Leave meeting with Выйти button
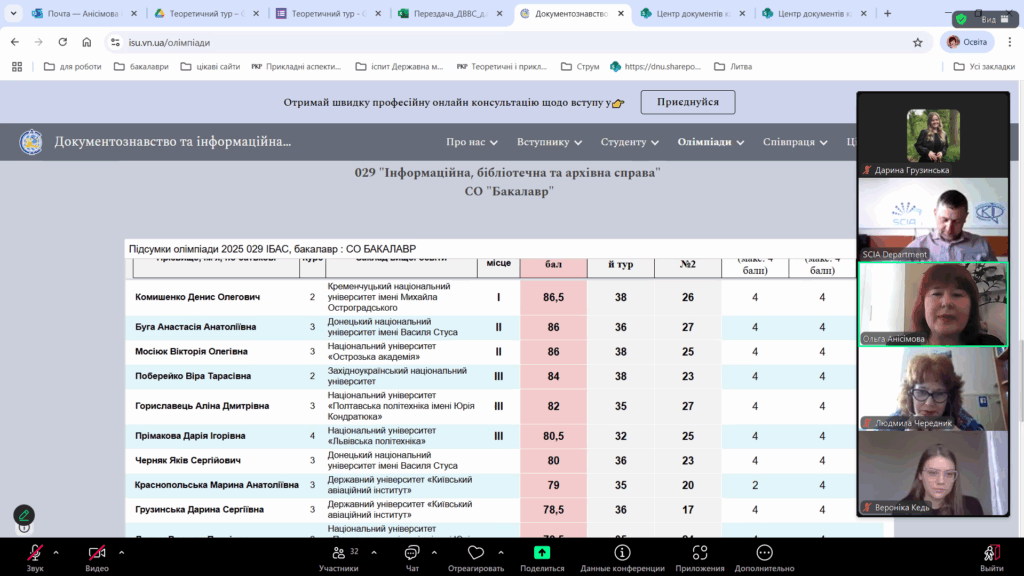 tap(991, 558)
